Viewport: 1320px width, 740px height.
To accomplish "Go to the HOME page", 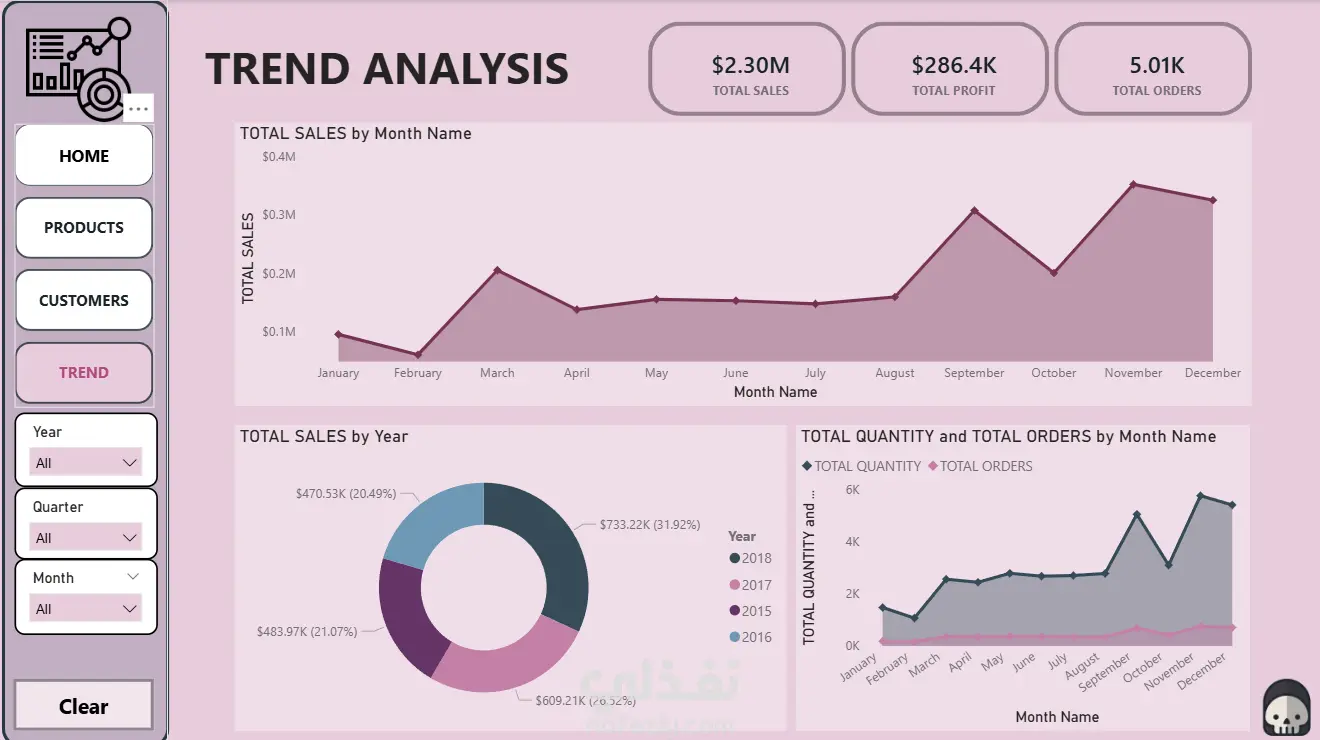I will 84,156.
